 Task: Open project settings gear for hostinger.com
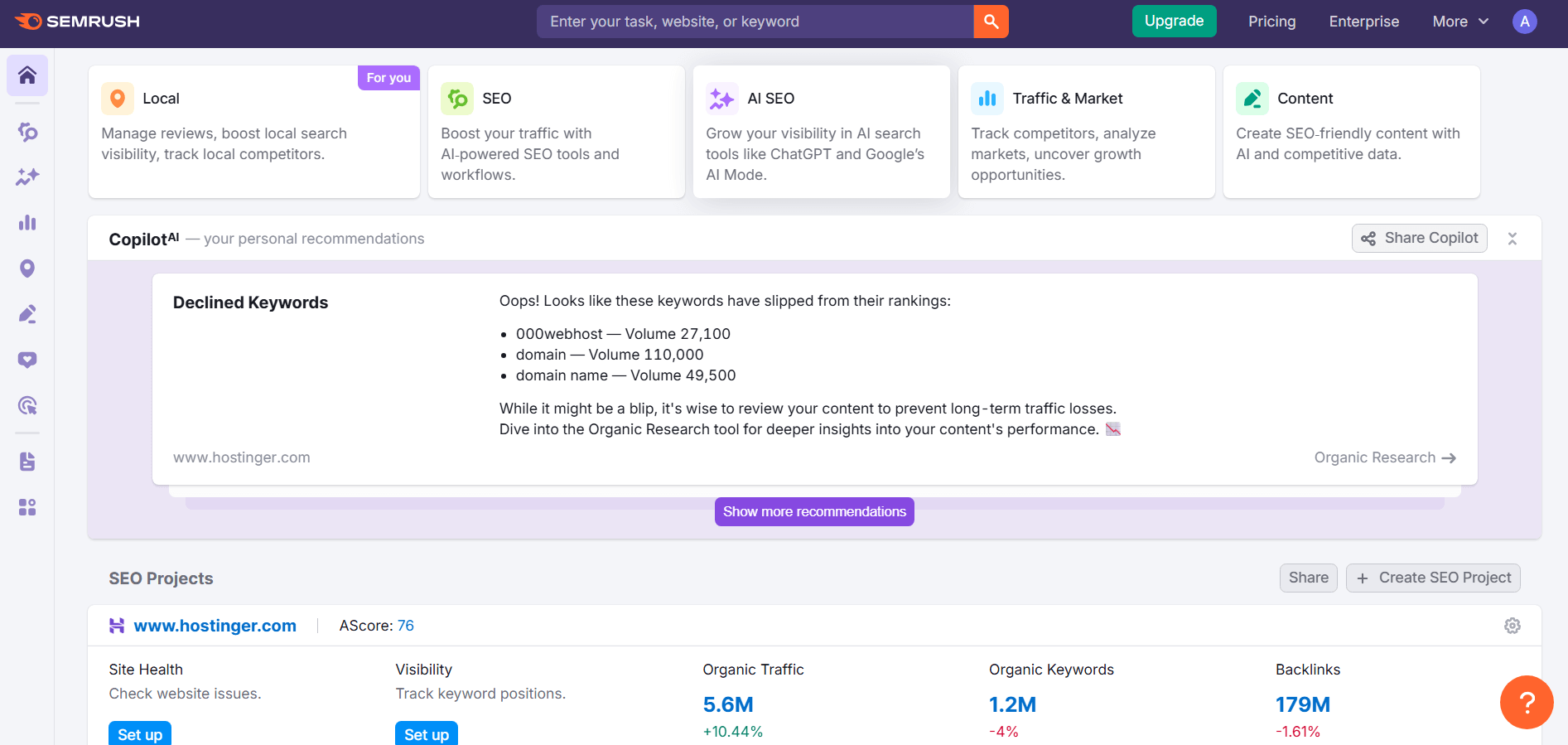pos(1513,626)
